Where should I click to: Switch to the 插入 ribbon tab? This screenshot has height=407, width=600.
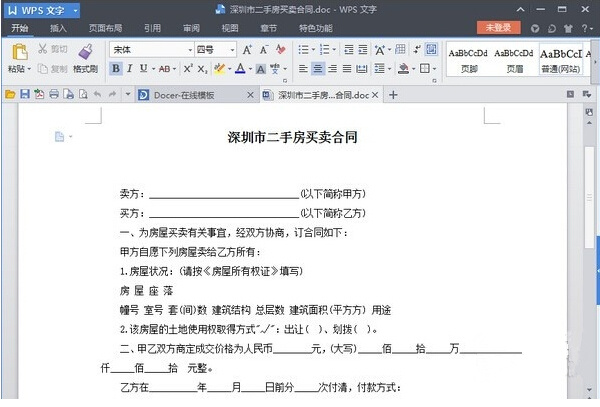(x=59, y=28)
